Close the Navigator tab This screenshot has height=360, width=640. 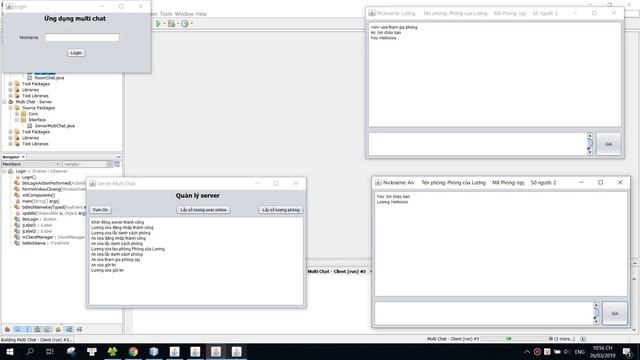(x=23, y=157)
